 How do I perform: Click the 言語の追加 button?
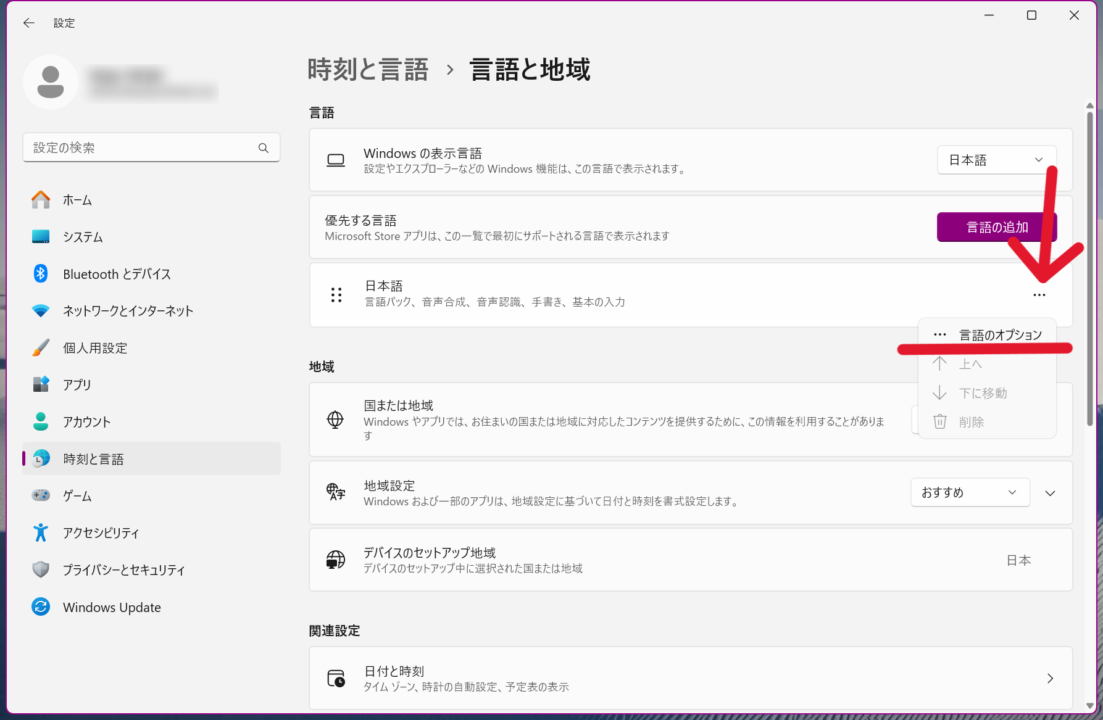(996, 227)
